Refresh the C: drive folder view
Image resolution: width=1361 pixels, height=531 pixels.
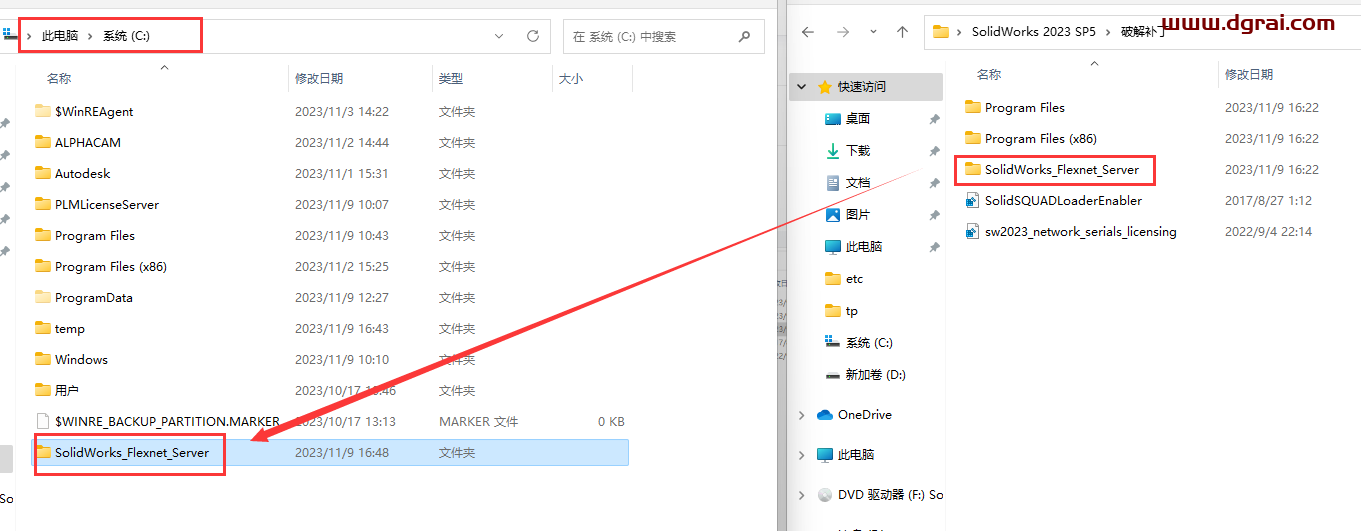pos(533,36)
